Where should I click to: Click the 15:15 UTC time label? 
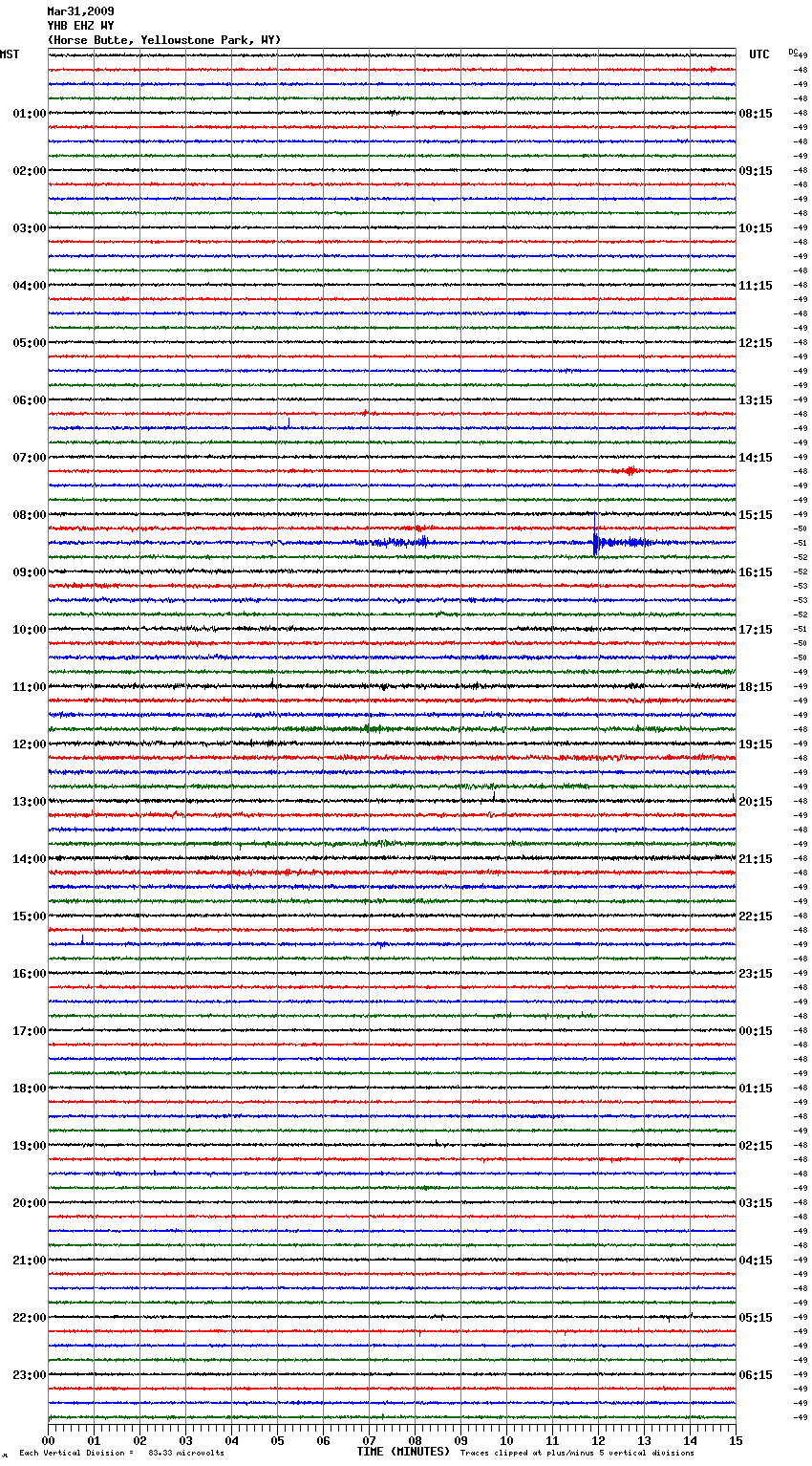click(x=756, y=515)
